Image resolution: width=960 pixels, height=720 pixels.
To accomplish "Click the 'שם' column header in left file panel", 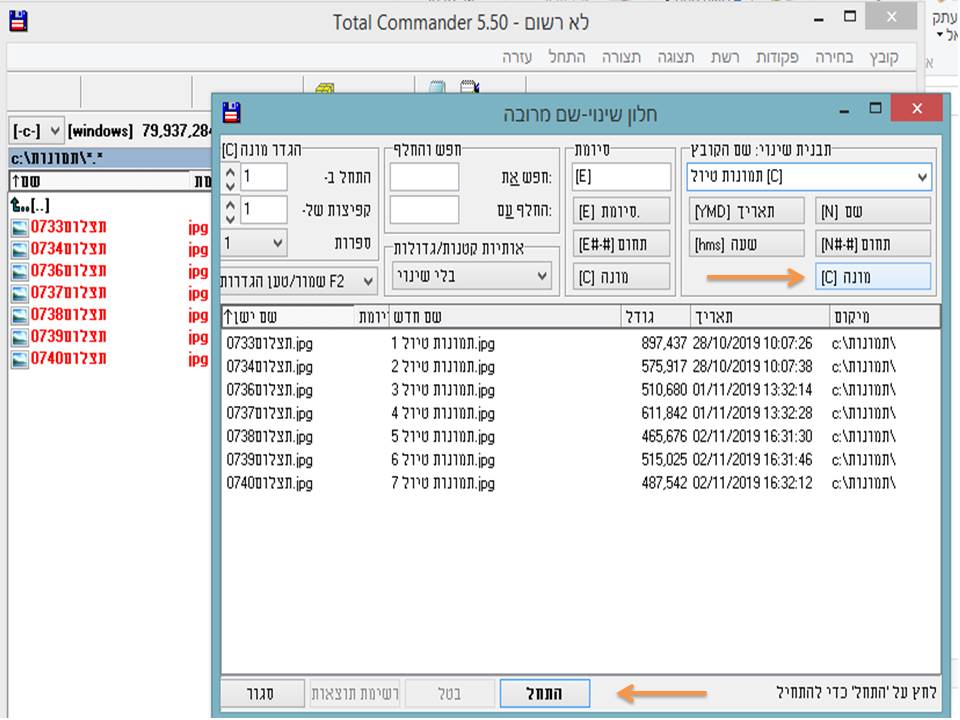I will 101,181.
